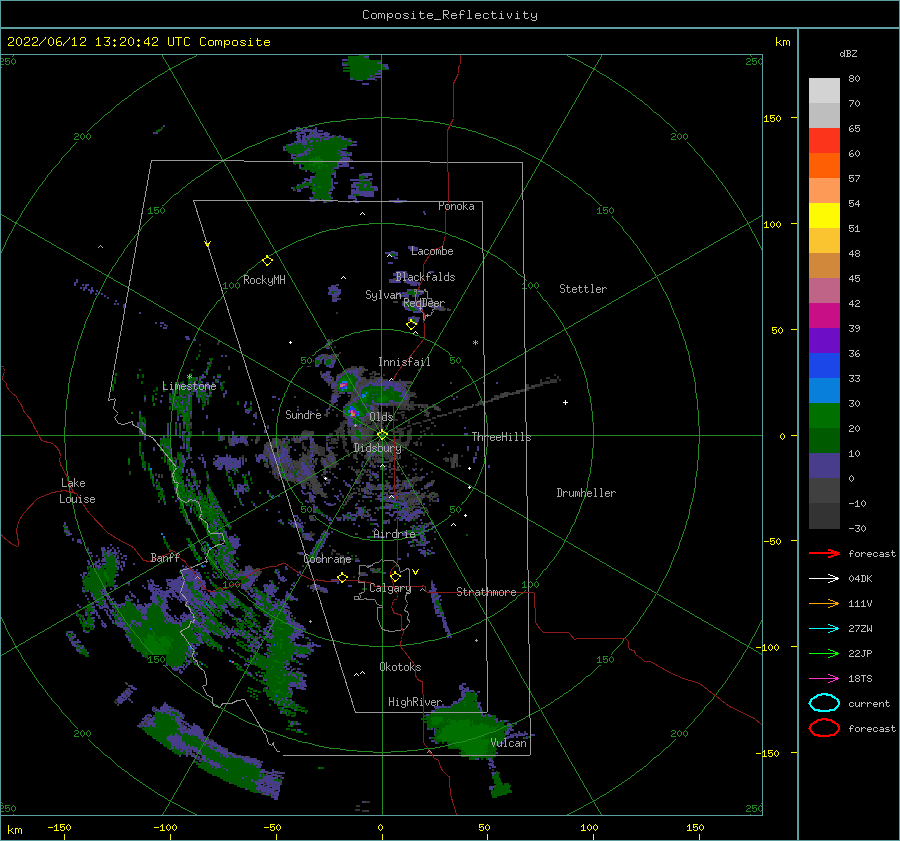900x841 pixels.
Task: Click the 'ThreeHills' label
Action: pos(502,437)
